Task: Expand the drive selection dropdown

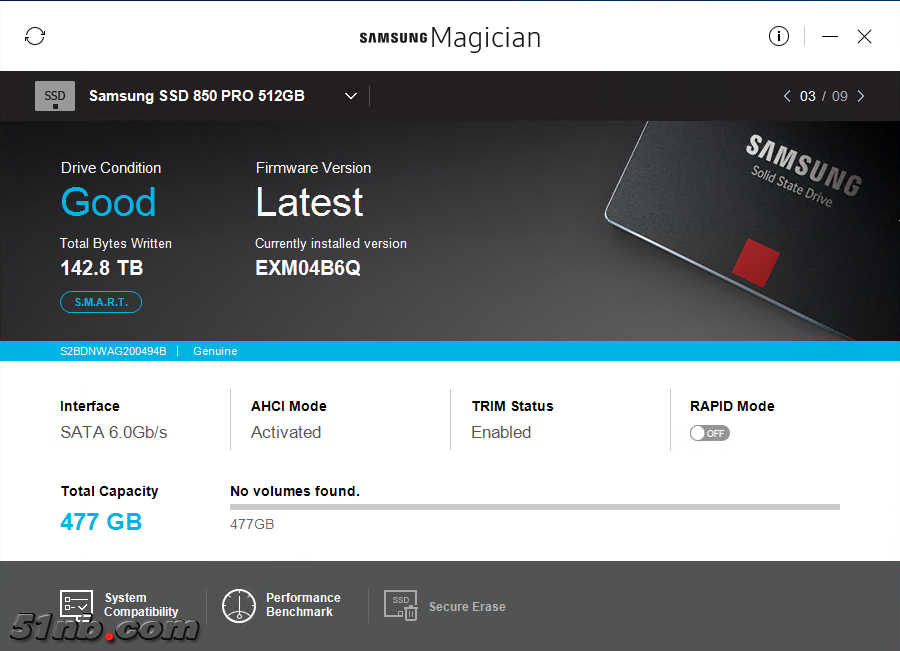Action: [x=351, y=96]
